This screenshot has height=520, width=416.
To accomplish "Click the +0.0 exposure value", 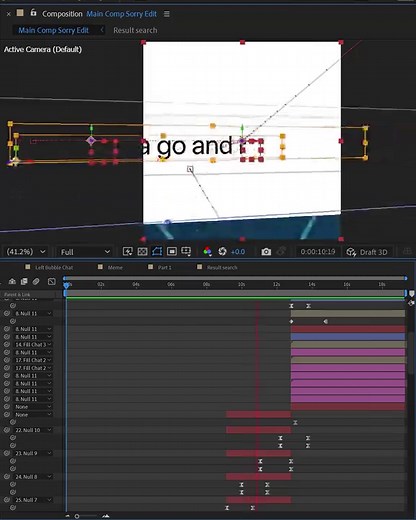I will click(238, 252).
